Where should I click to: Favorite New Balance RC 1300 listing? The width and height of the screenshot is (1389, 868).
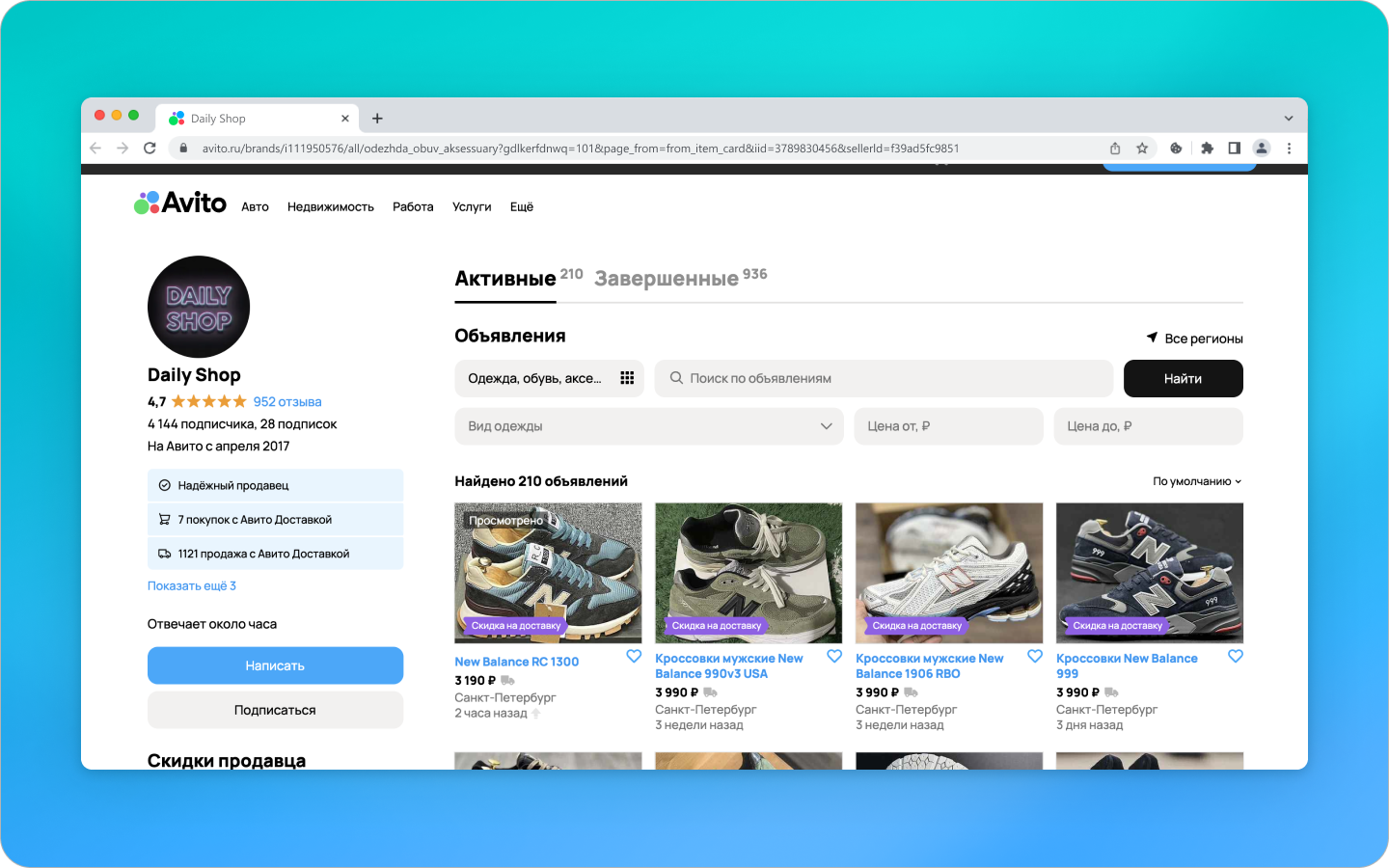click(x=634, y=656)
